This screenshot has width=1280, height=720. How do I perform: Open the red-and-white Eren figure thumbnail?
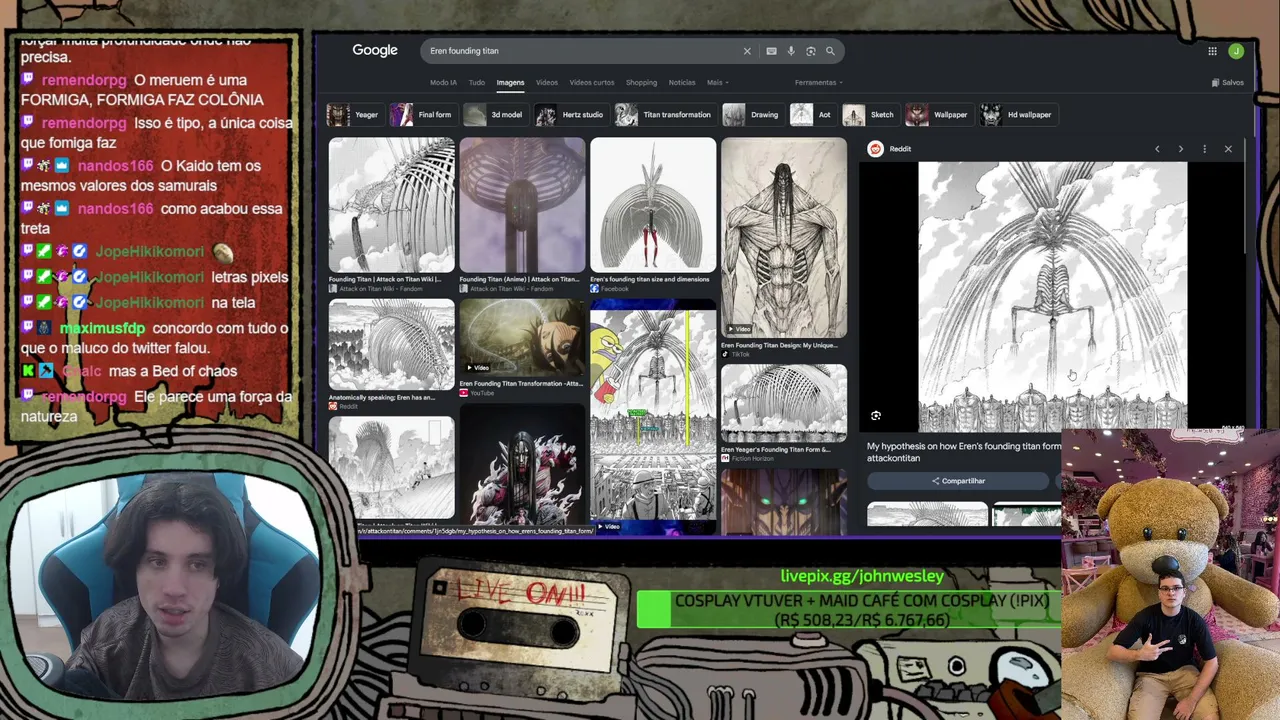(522, 464)
